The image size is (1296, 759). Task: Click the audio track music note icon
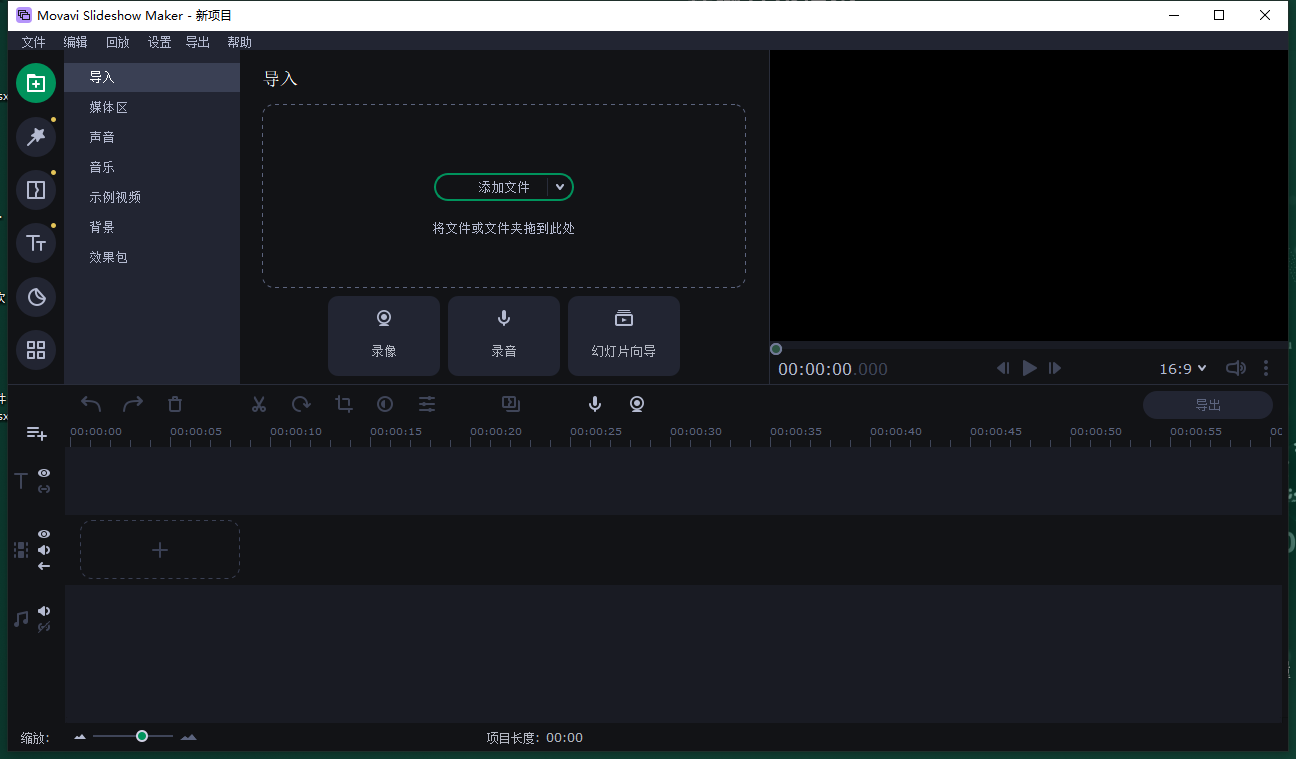point(21,619)
